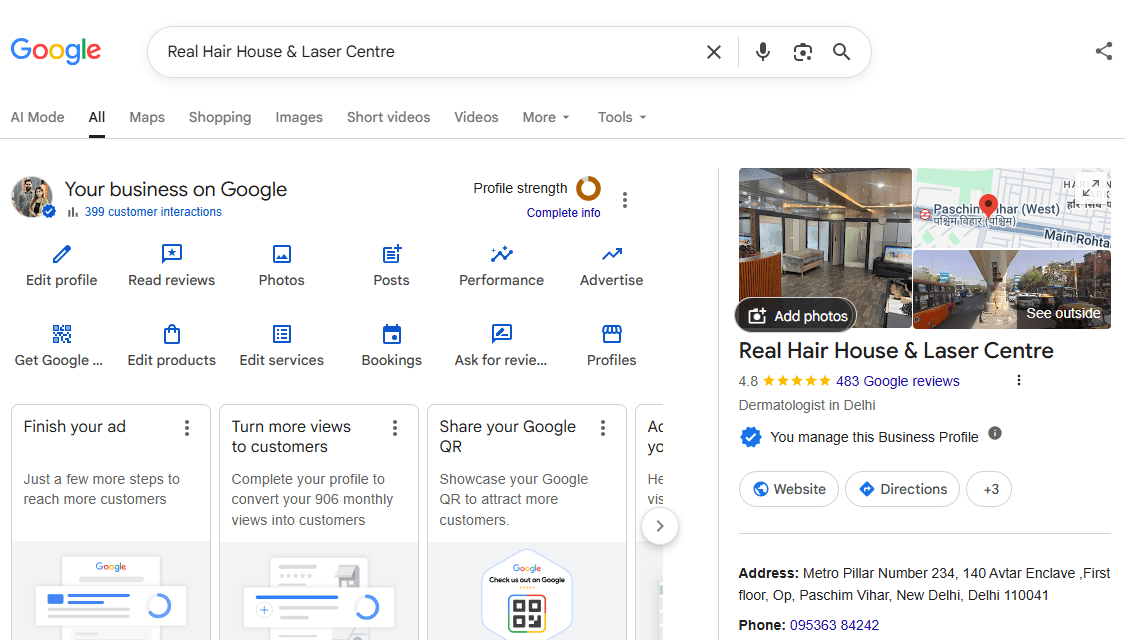Image resolution: width=1125 pixels, height=640 pixels.
Task: Expand the map with fullscreen icon
Action: (1091, 188)
